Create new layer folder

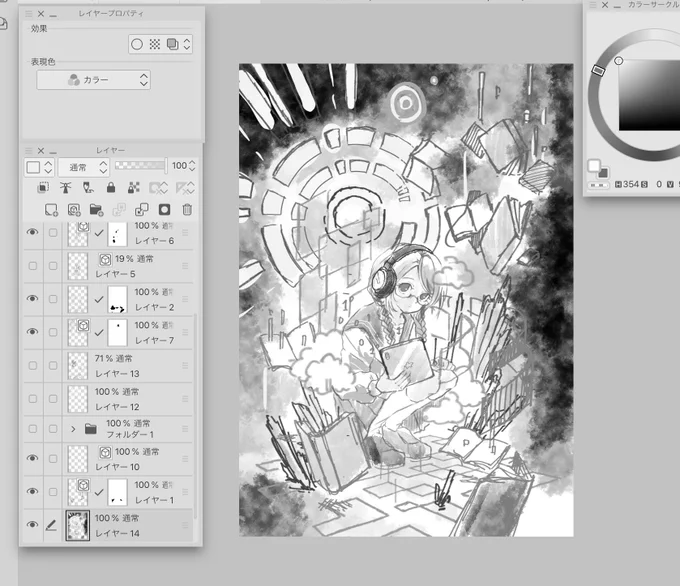pos(96,210)
